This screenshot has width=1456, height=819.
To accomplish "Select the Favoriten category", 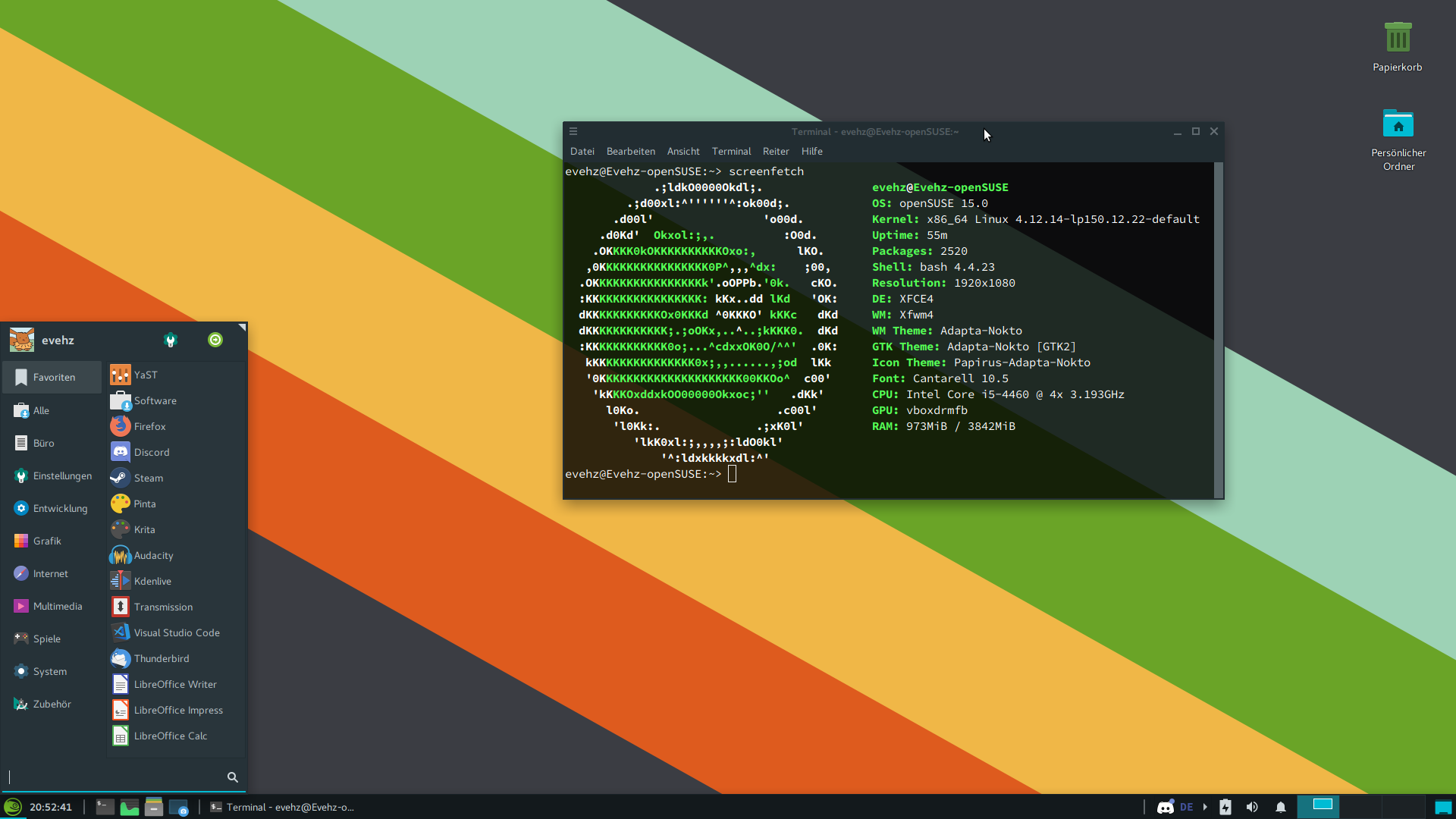I will pos(52,377).
